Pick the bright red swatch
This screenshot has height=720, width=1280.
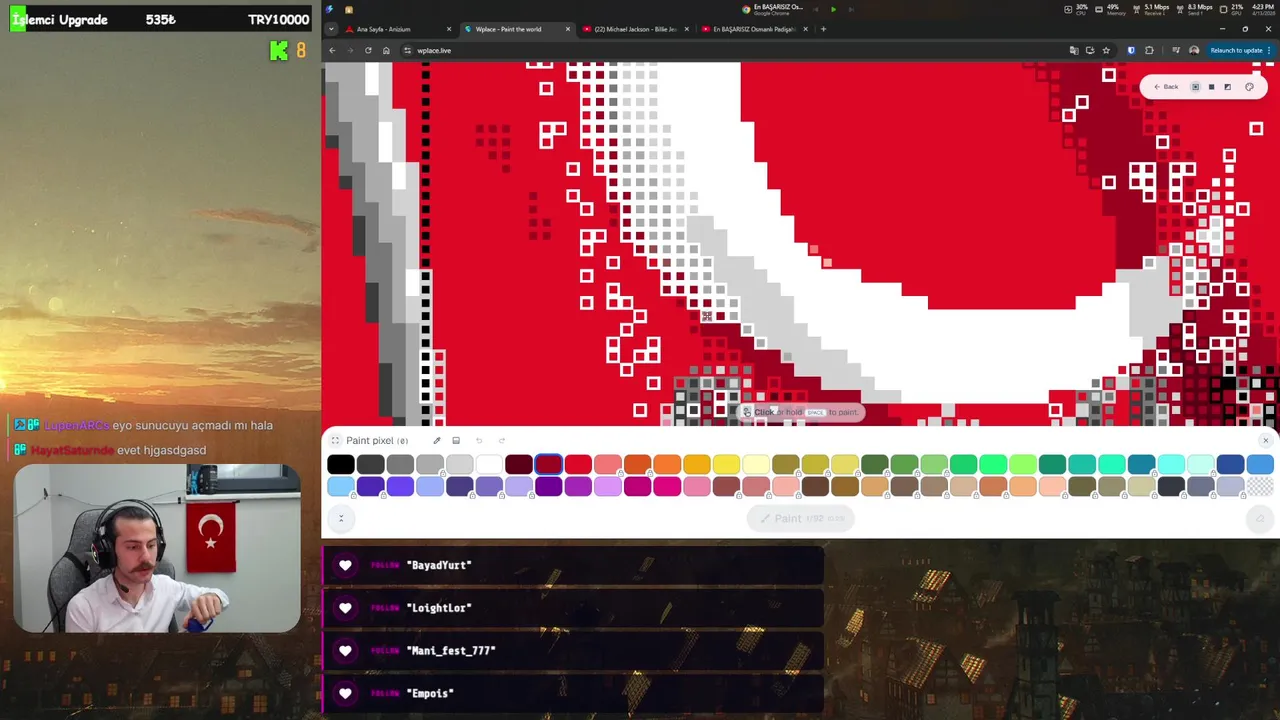[578, 464]
